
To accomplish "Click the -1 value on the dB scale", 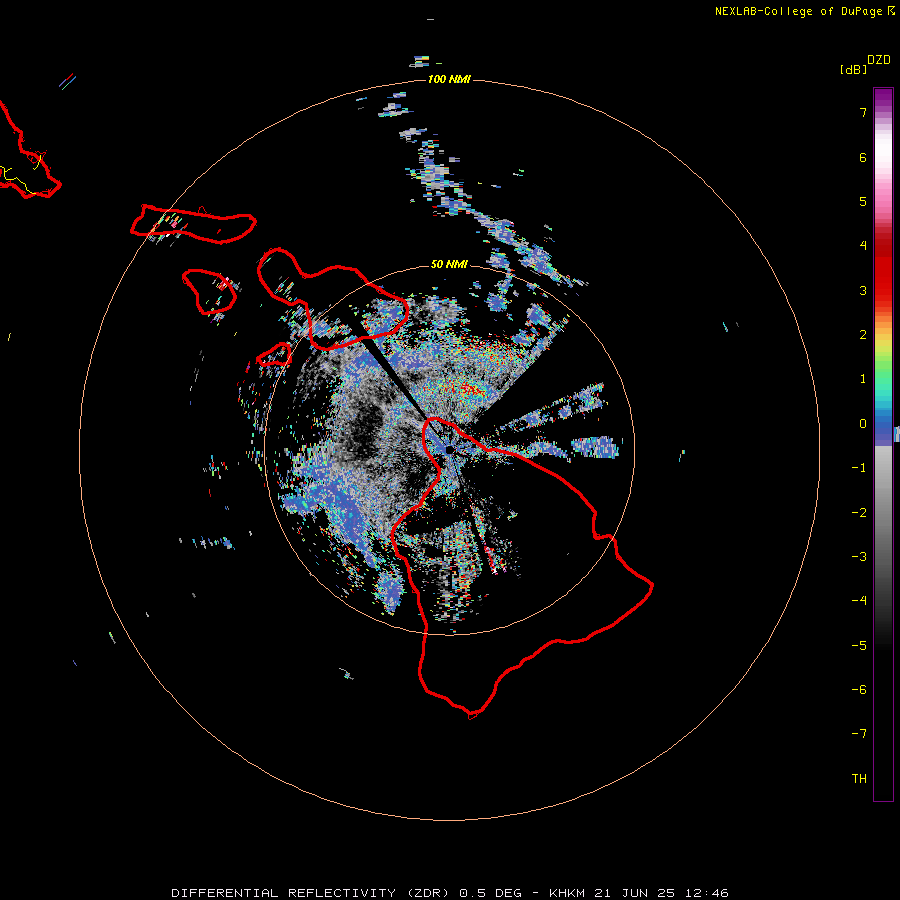I will coord(859,468).
